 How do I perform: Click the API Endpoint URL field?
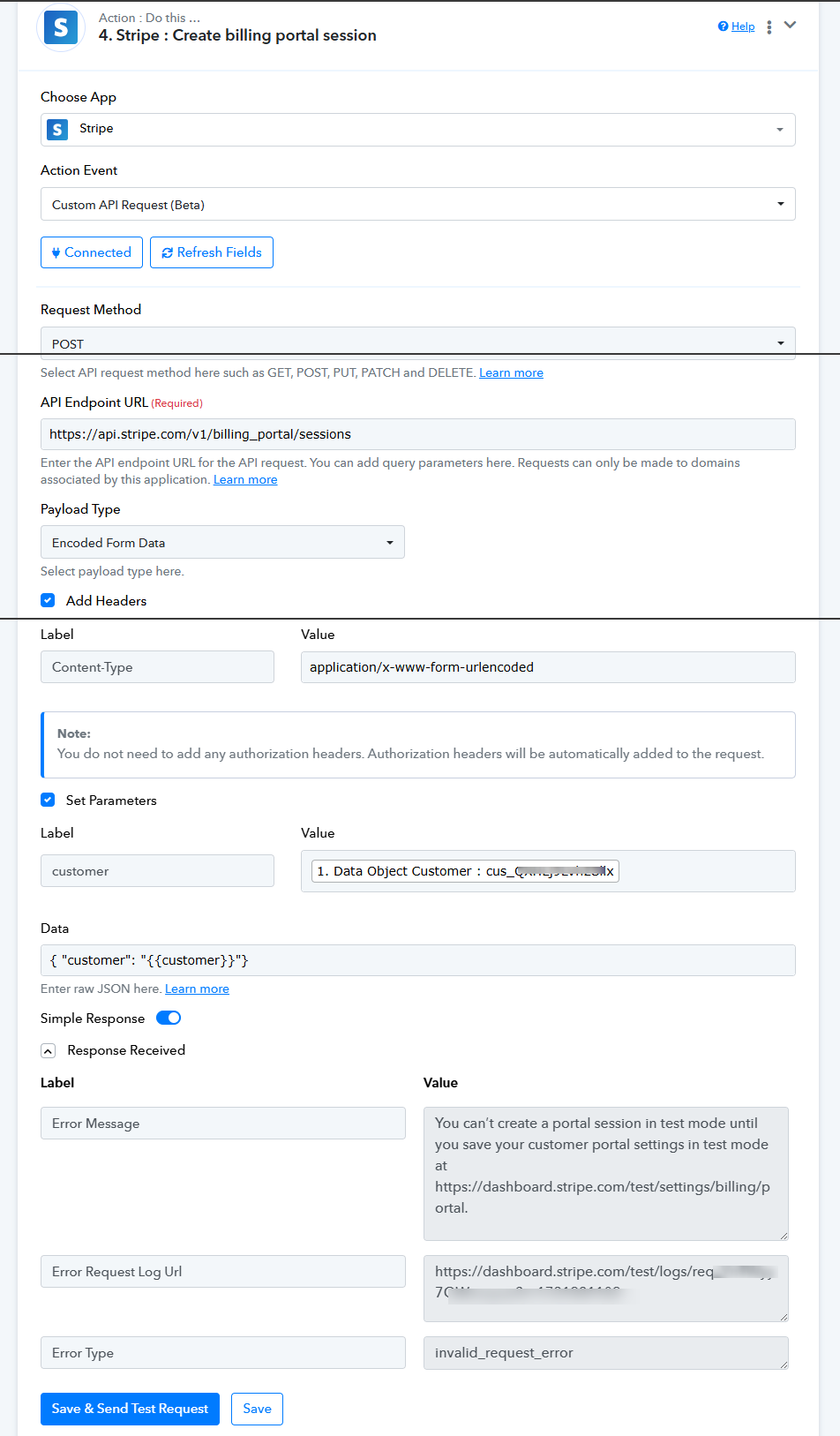[418, 434]
